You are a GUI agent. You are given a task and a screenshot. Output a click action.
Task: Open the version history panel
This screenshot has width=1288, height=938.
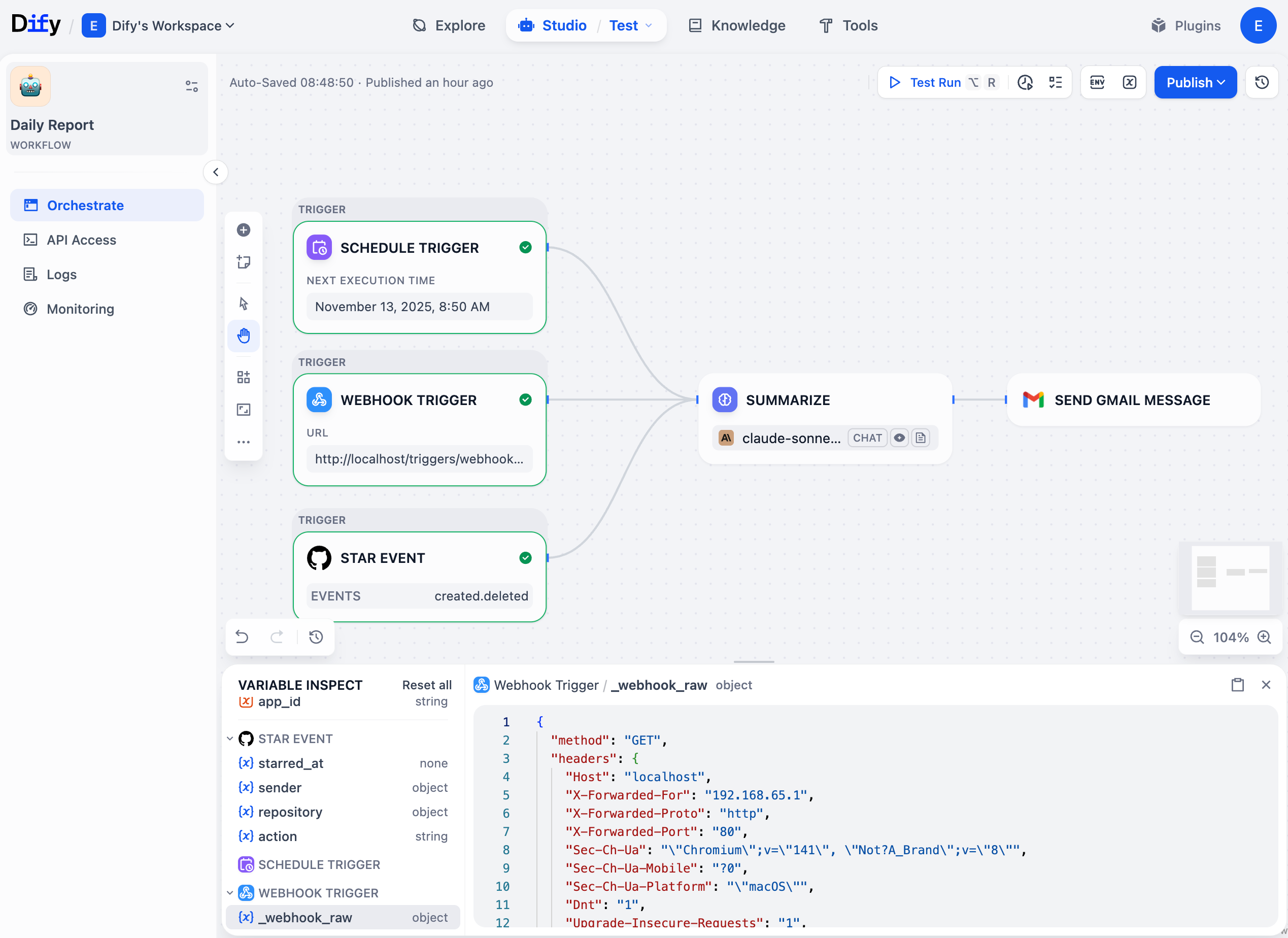click(x=1261, y=82)
